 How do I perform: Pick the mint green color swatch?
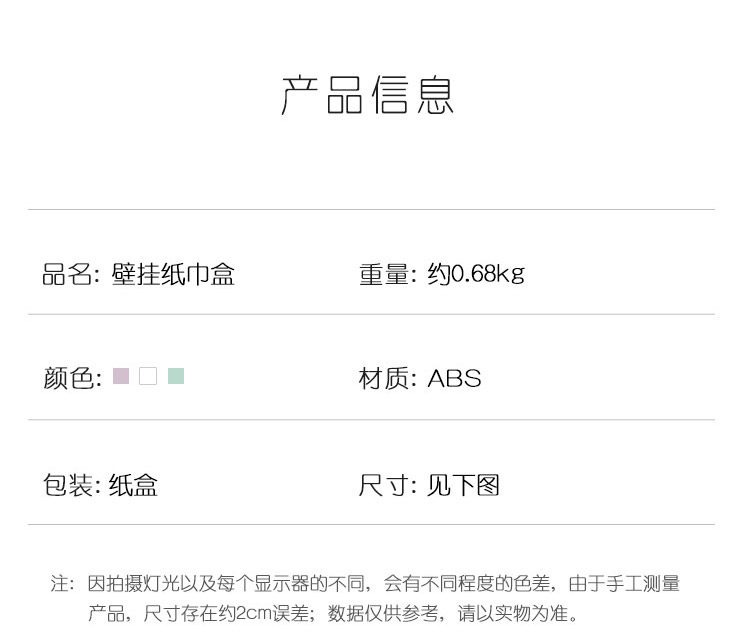(176, 376)
